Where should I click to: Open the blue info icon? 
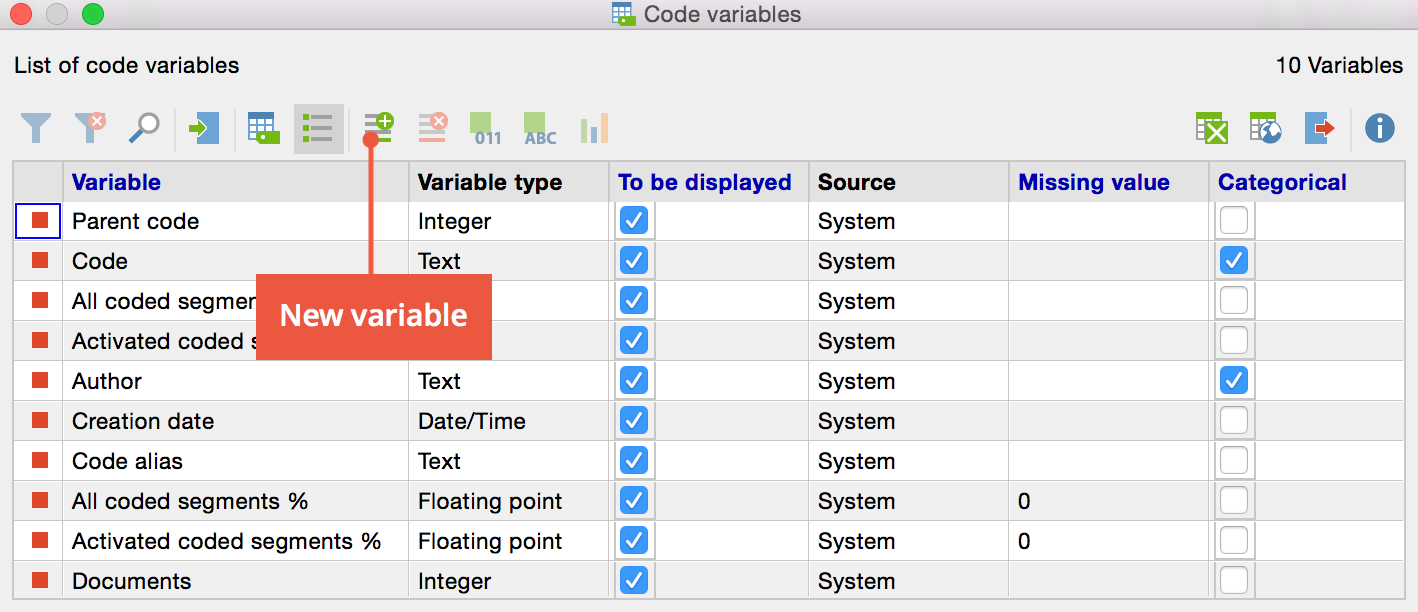pyautogui.click(x=1380, y=128)
